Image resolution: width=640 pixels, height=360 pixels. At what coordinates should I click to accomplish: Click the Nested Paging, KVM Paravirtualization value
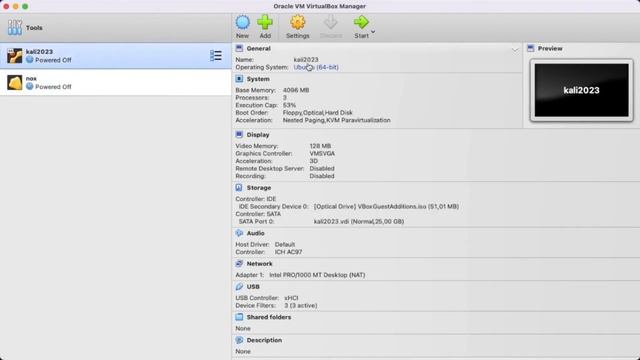tap(337, 120)
